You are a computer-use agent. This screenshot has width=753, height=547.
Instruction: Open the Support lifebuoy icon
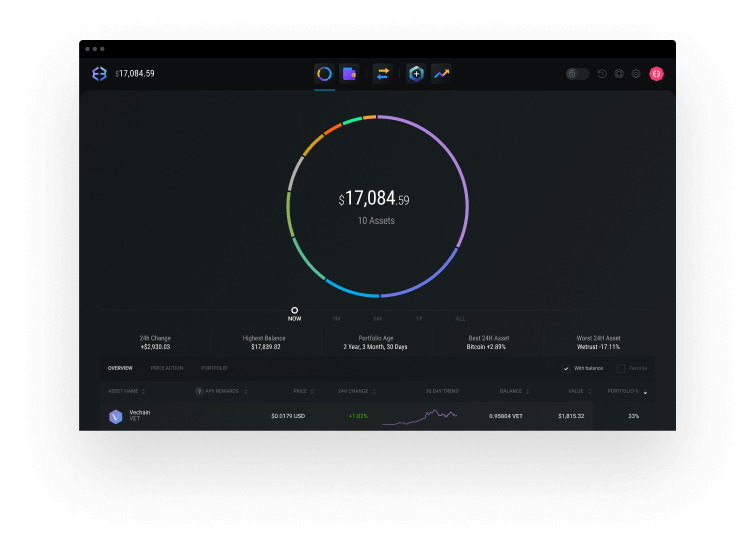tap(619, 73)
